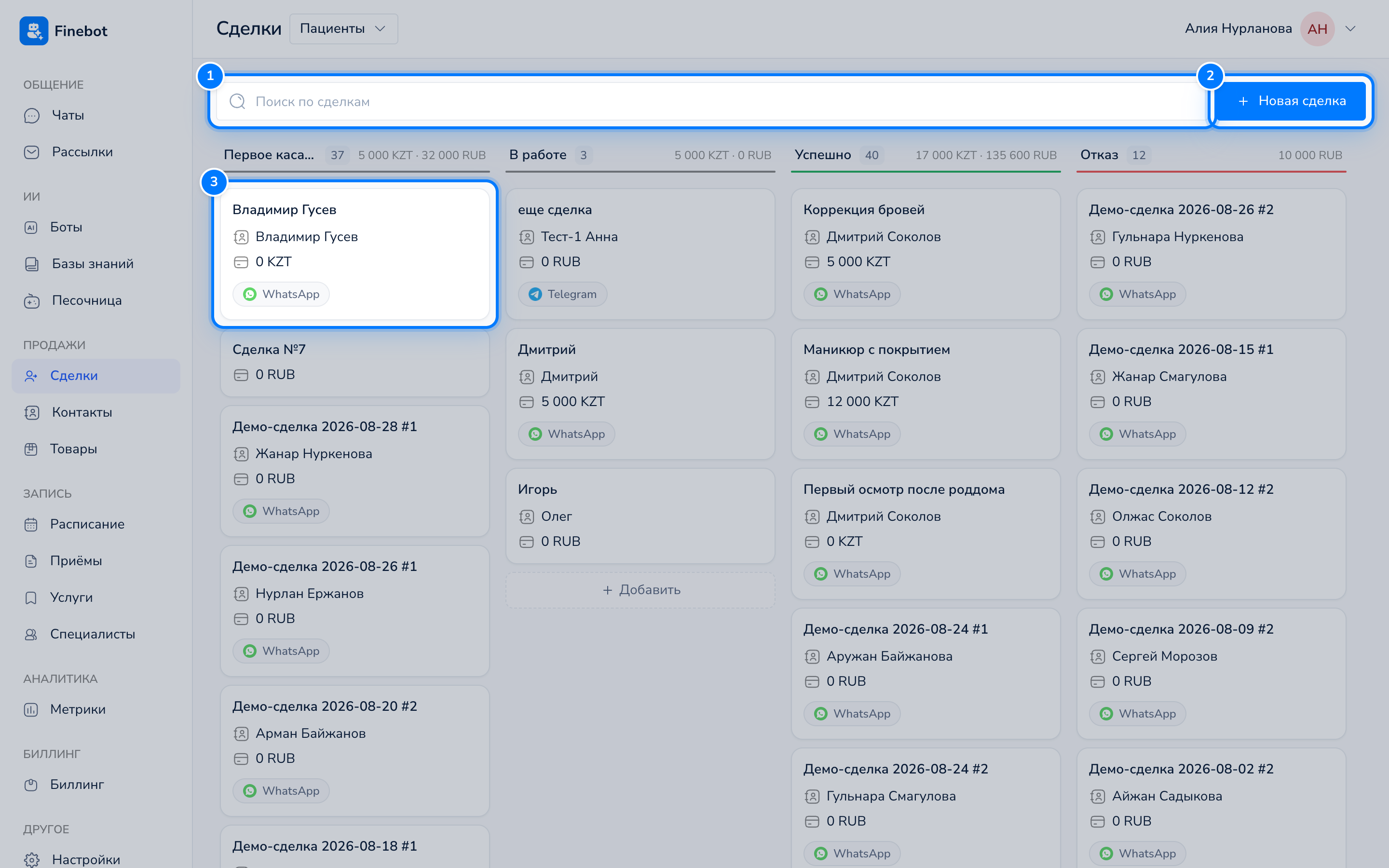
Task: Click Добавить in В работе column
Action: coord(640,590)
